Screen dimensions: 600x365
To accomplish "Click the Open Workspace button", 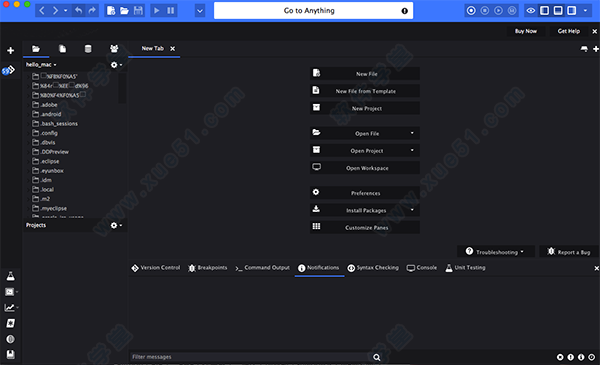I will [x=365, y=168].
